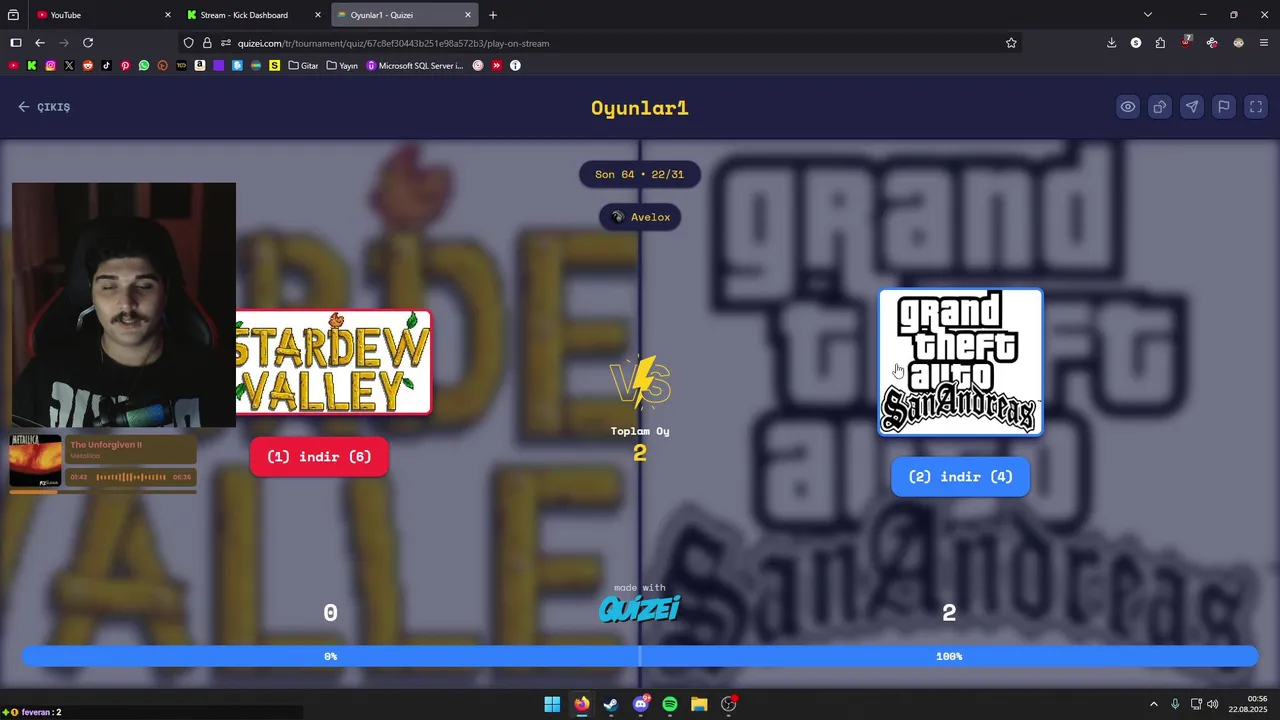Click the site security padlock icon

coord(207,43)
